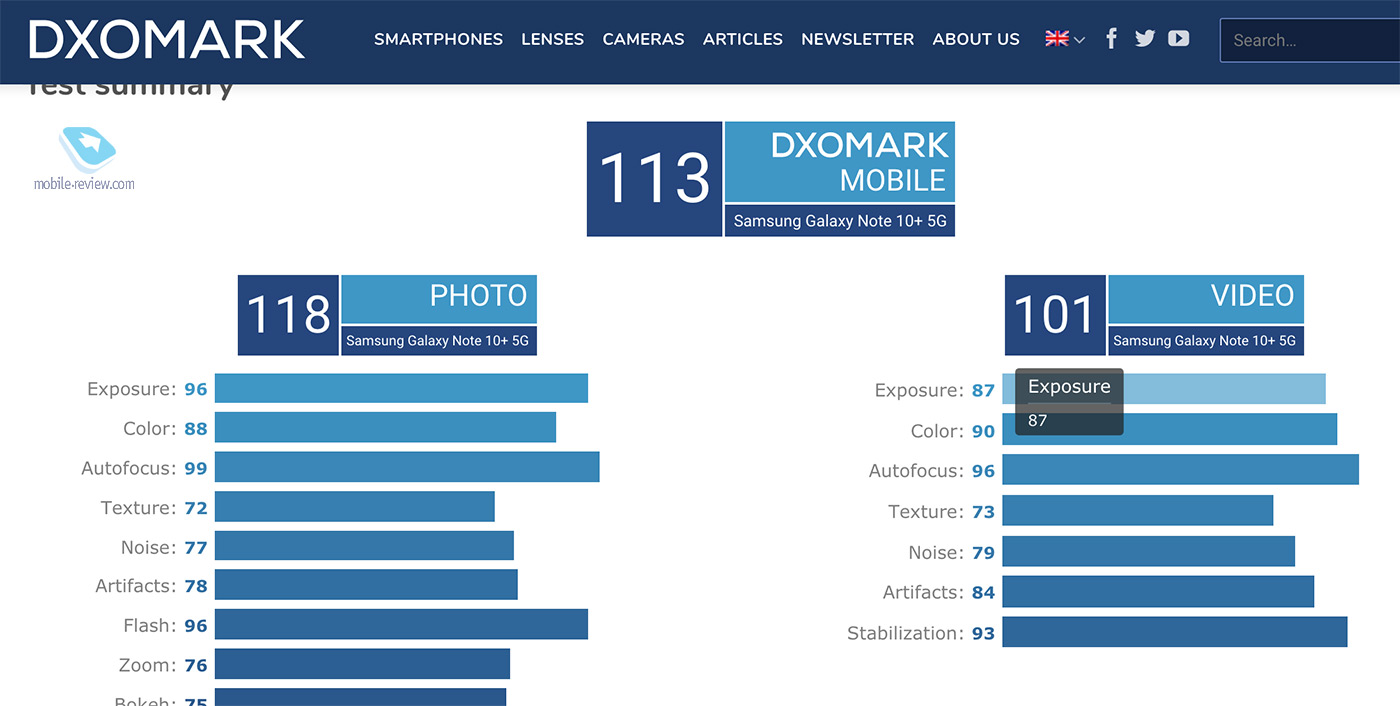The height and width of the screenshot is (706, 1400).
Task: Click the PHOTO score 118 box
Action: pyautogui.click(x=288, y=315)
